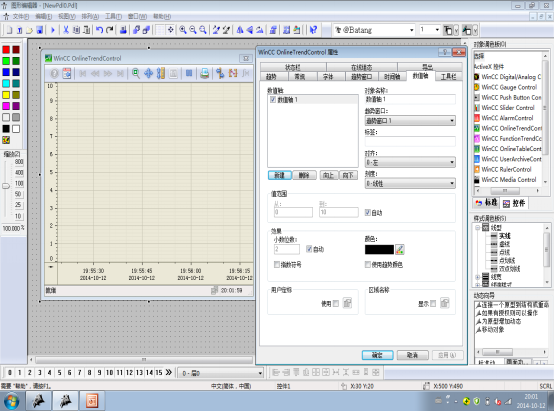Image resolution: width=554 pixels, height=411 pixels.
Task: Open the 对齐 0-左 dropdown
Action: coord(410,163)
